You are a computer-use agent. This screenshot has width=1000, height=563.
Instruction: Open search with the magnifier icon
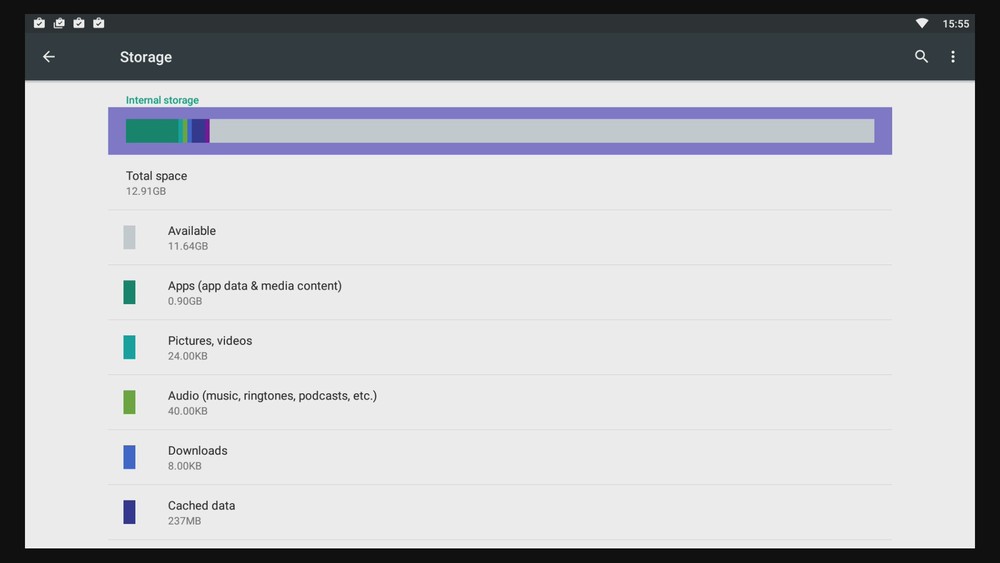[x=921, y=57]
